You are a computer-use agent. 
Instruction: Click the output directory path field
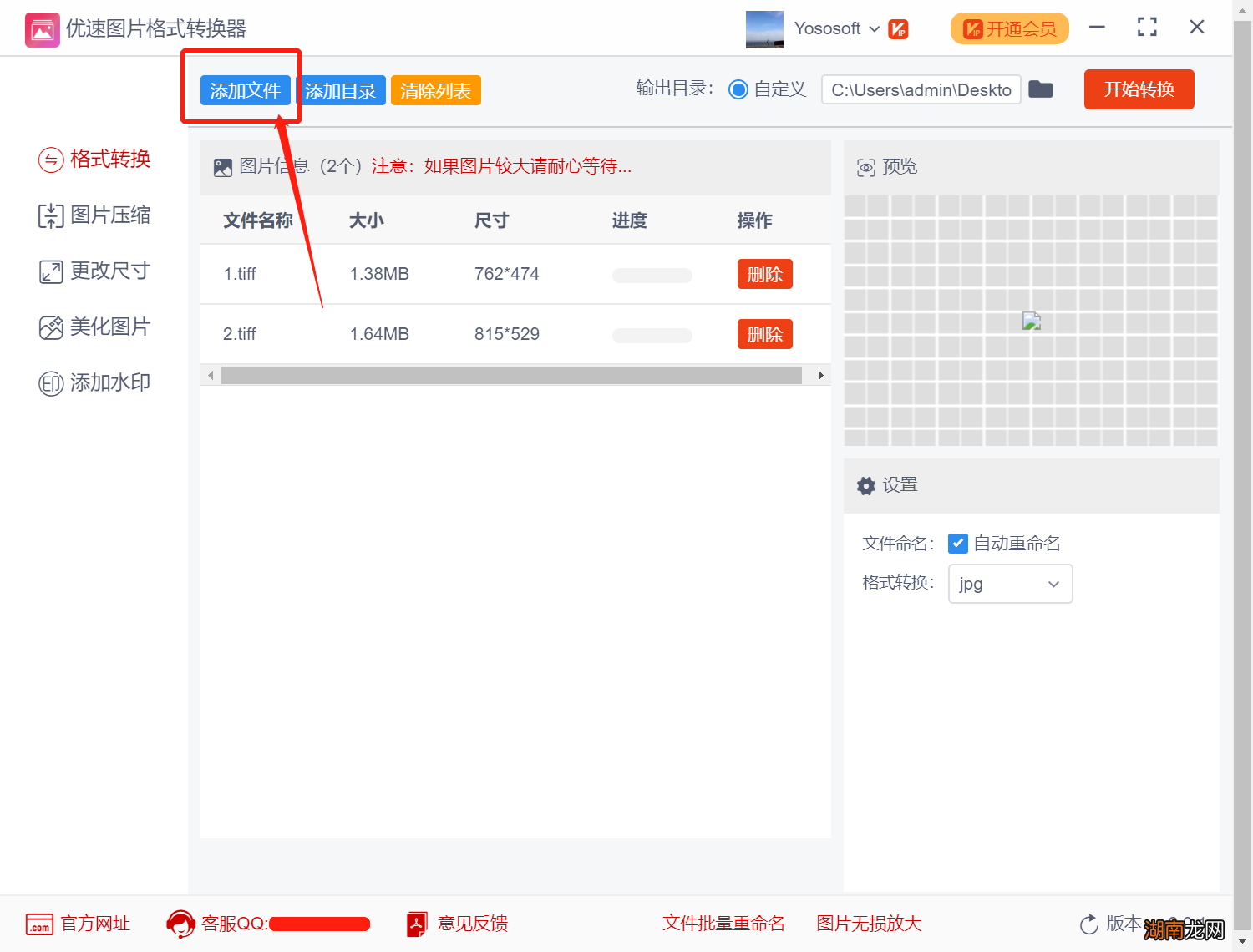point(921,89)
